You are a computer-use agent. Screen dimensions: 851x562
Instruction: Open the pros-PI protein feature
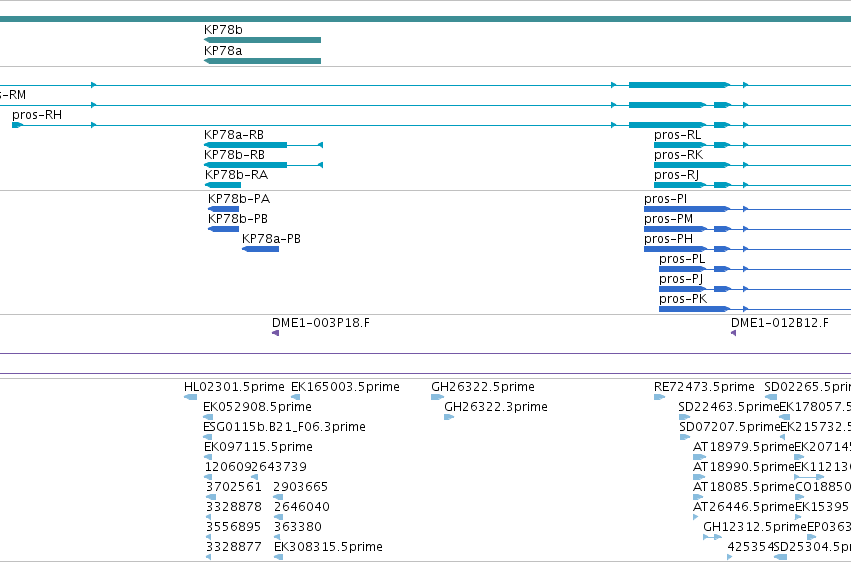click(747, 209)
